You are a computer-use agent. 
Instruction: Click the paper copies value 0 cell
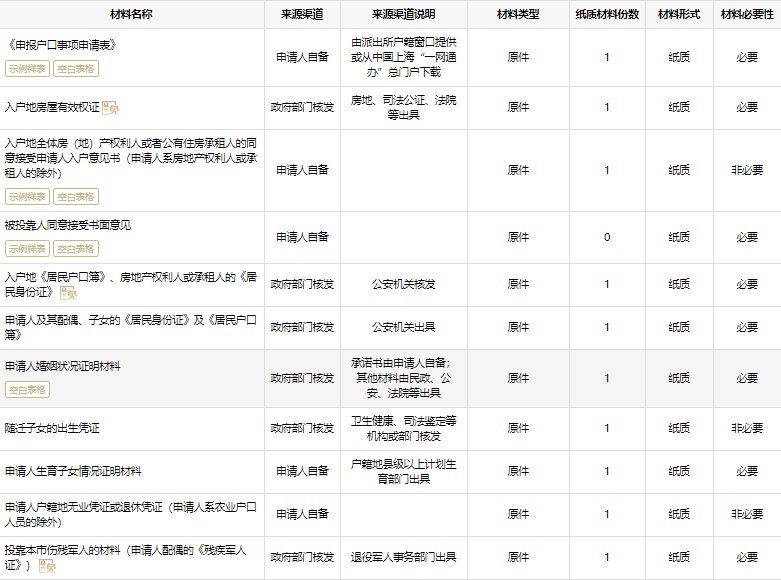(607, 237)
